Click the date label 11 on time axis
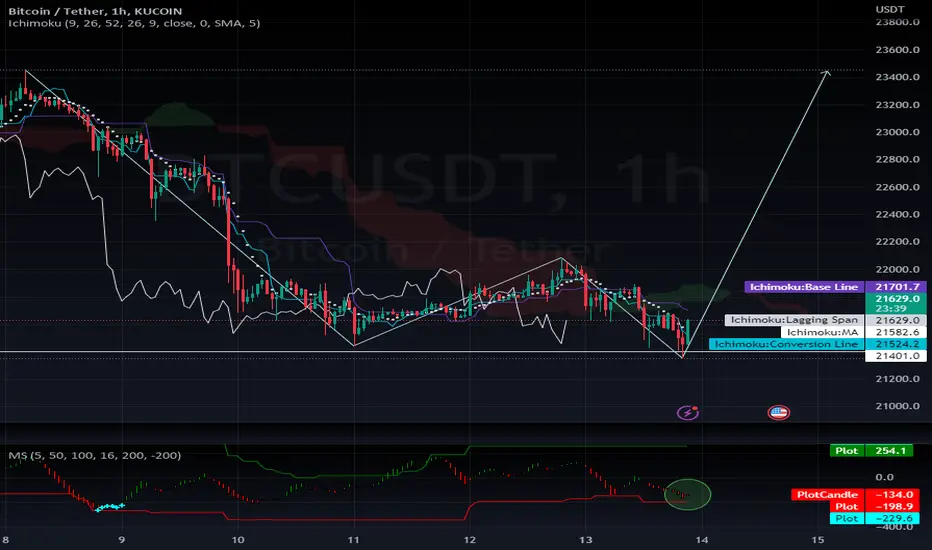Image resolution: width=932 pixels, height=550 pixels. click(354, 540)
